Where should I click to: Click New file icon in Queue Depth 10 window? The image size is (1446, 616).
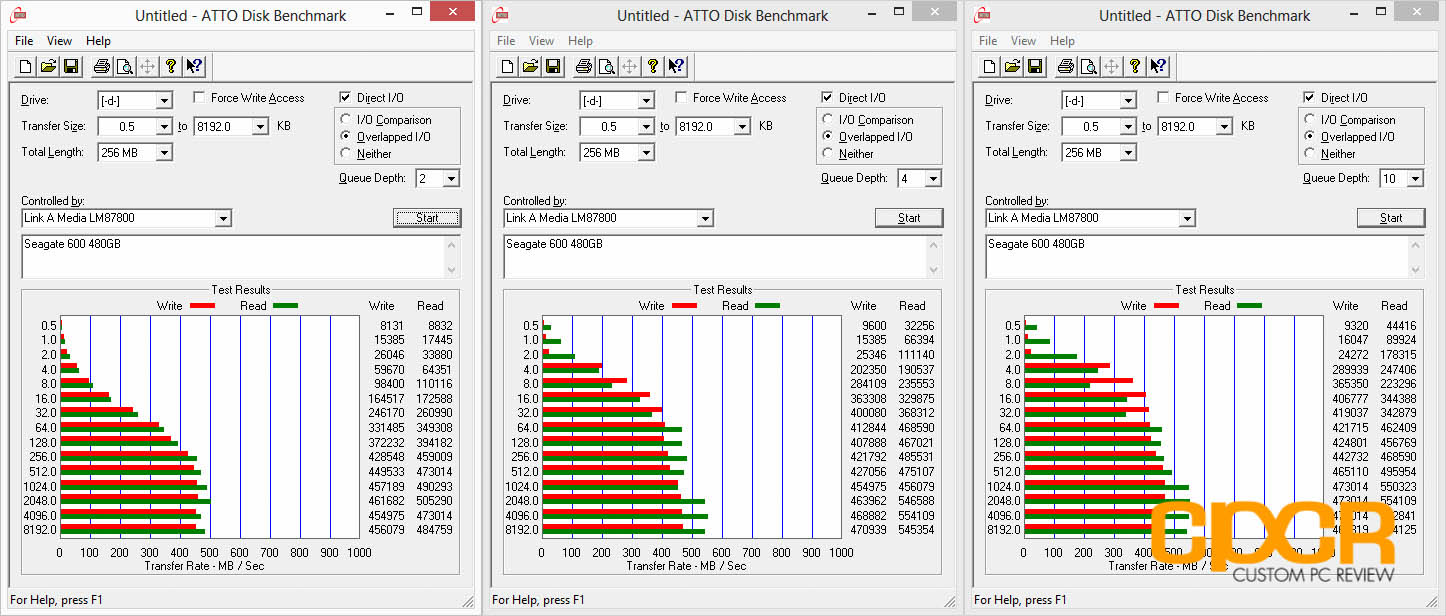pyautogui.click(x=991, y=67)
